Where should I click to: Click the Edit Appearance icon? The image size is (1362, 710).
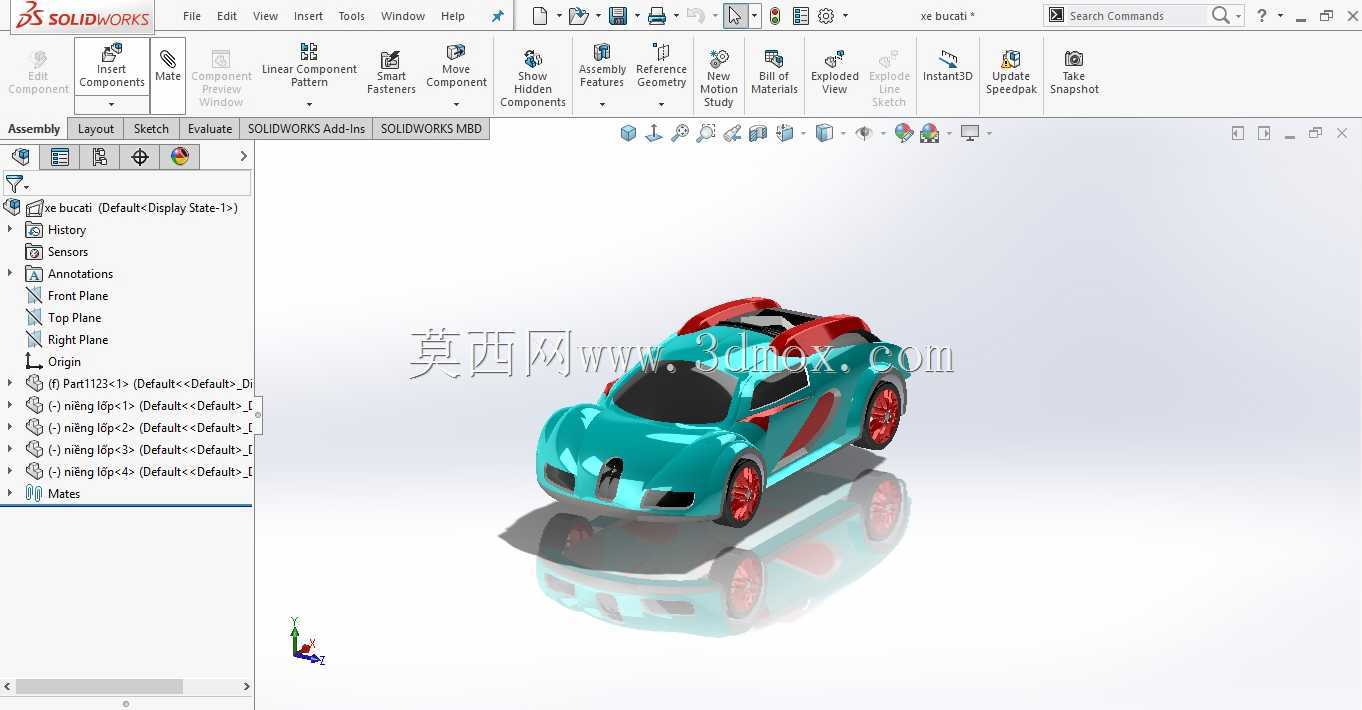(x=904, y=133)
